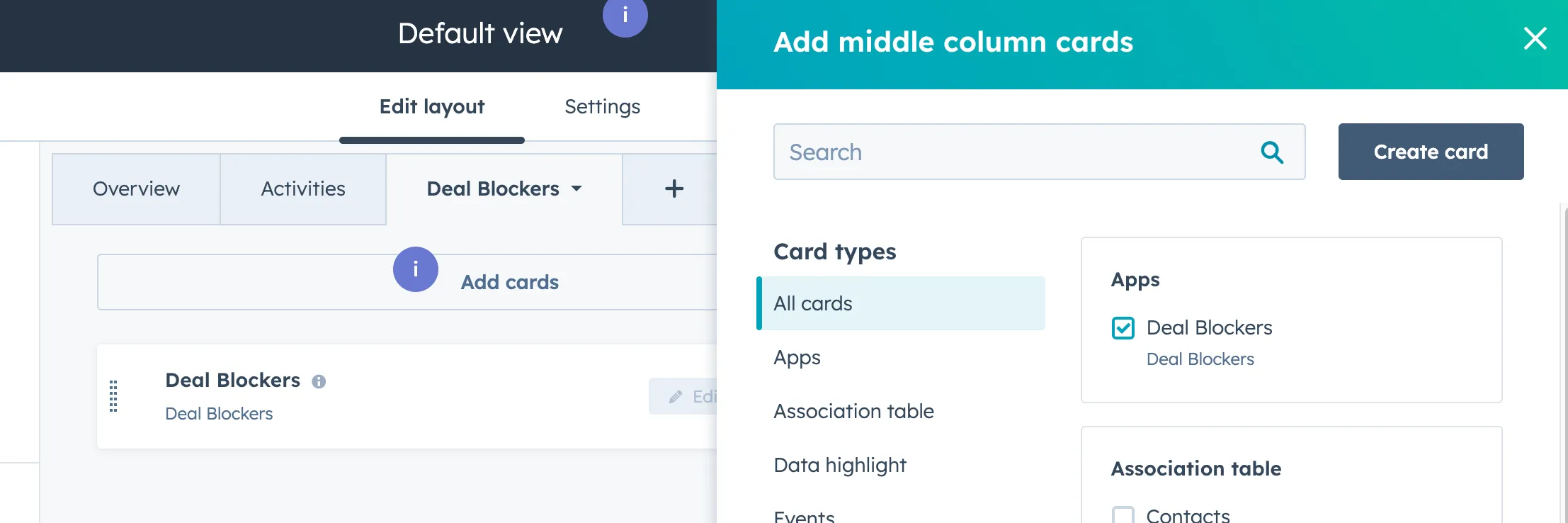Click info icon beside Deal Blockers title
Screen dimensions: 1568x523
[x=319, y=381]
